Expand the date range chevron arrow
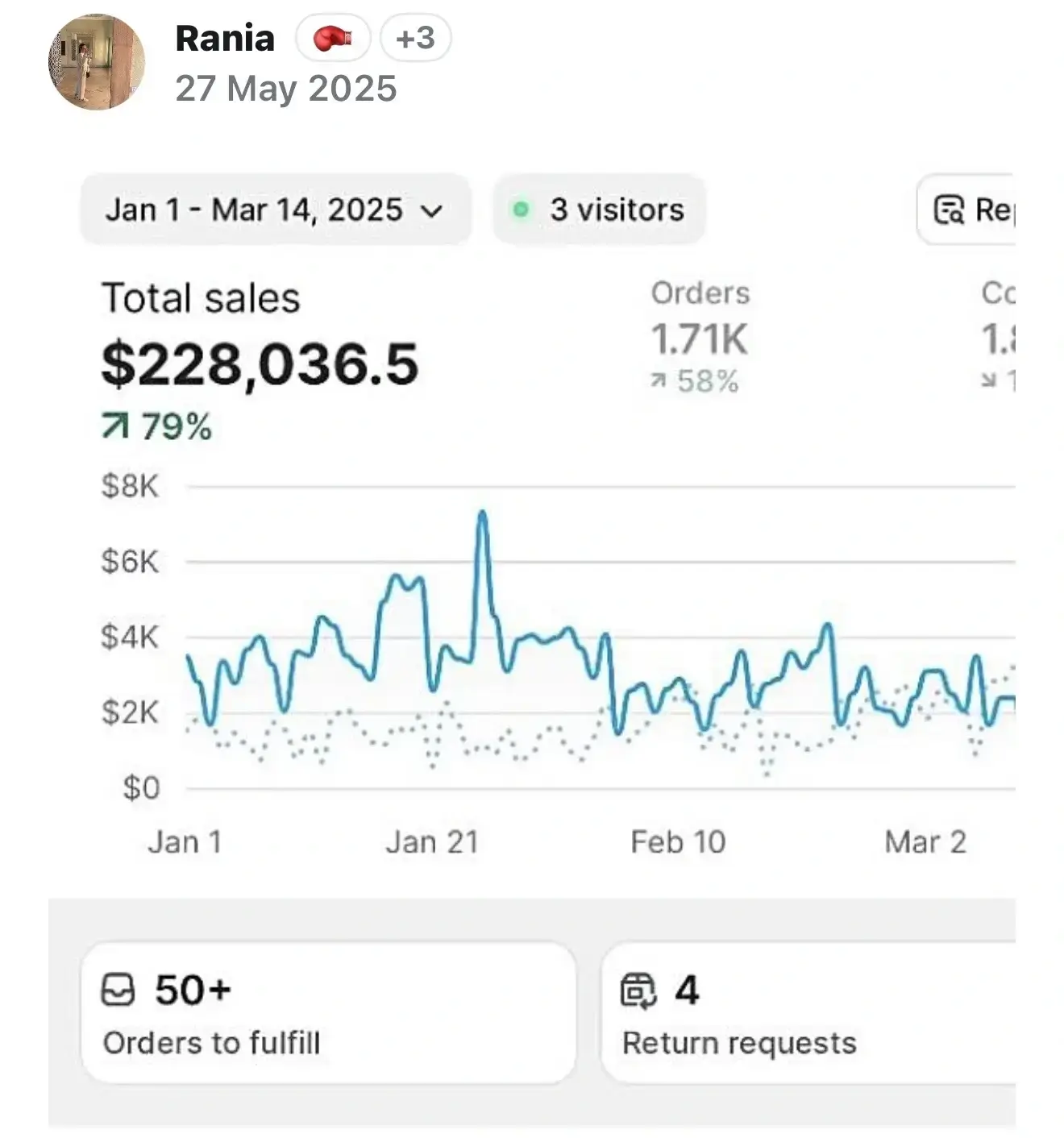The image size is (1064, 1138). coord(432,212)
